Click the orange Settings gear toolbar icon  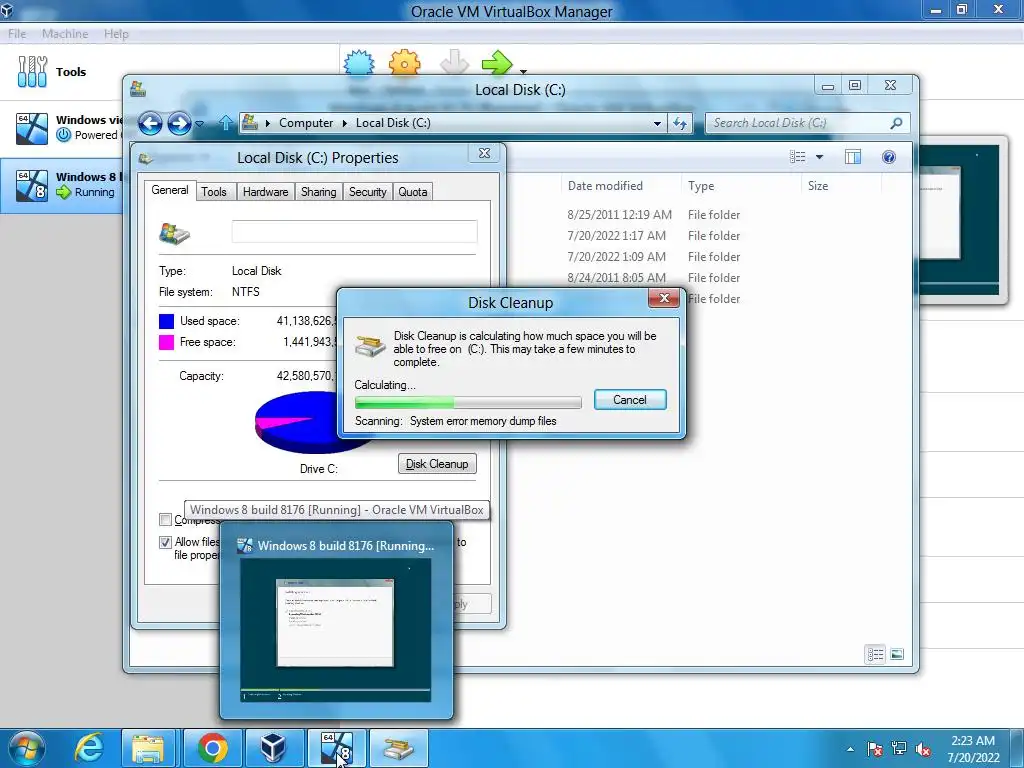click(405, 63)
